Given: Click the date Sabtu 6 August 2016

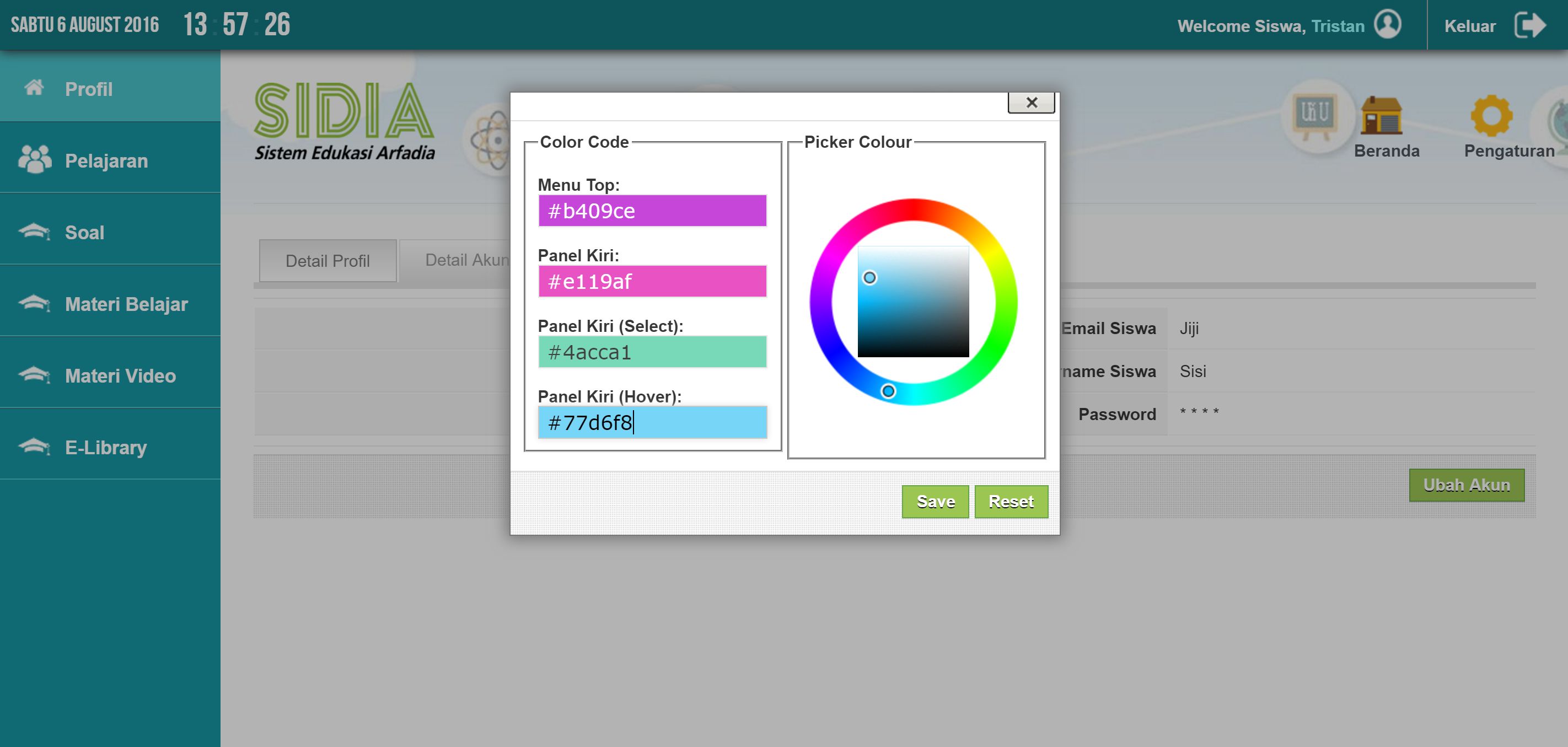Looking at the screenshot, I should point(84,25).
